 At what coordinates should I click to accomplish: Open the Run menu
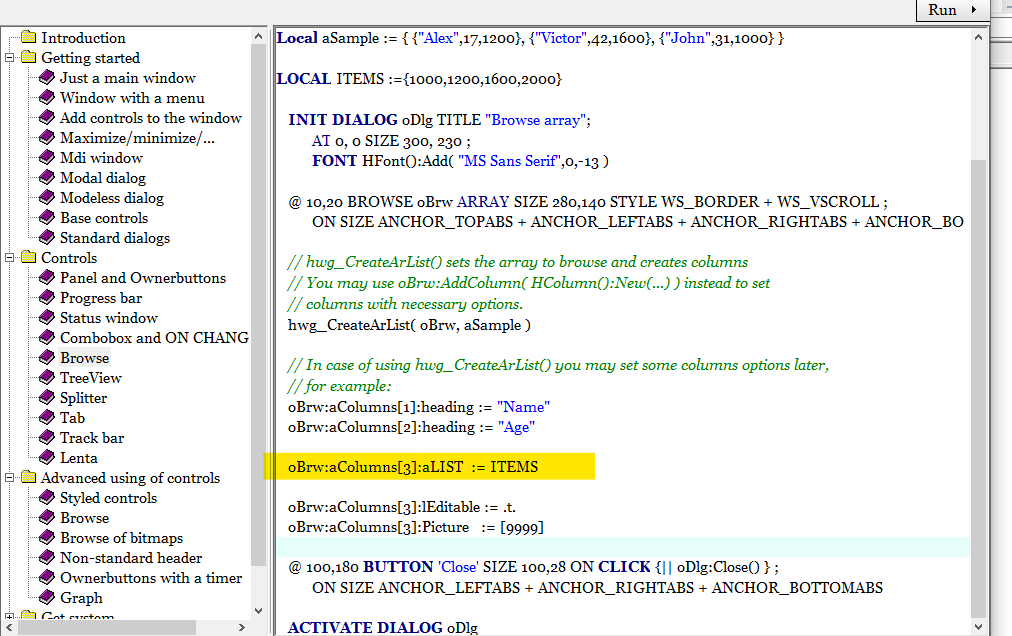click(x=951, y=10)
